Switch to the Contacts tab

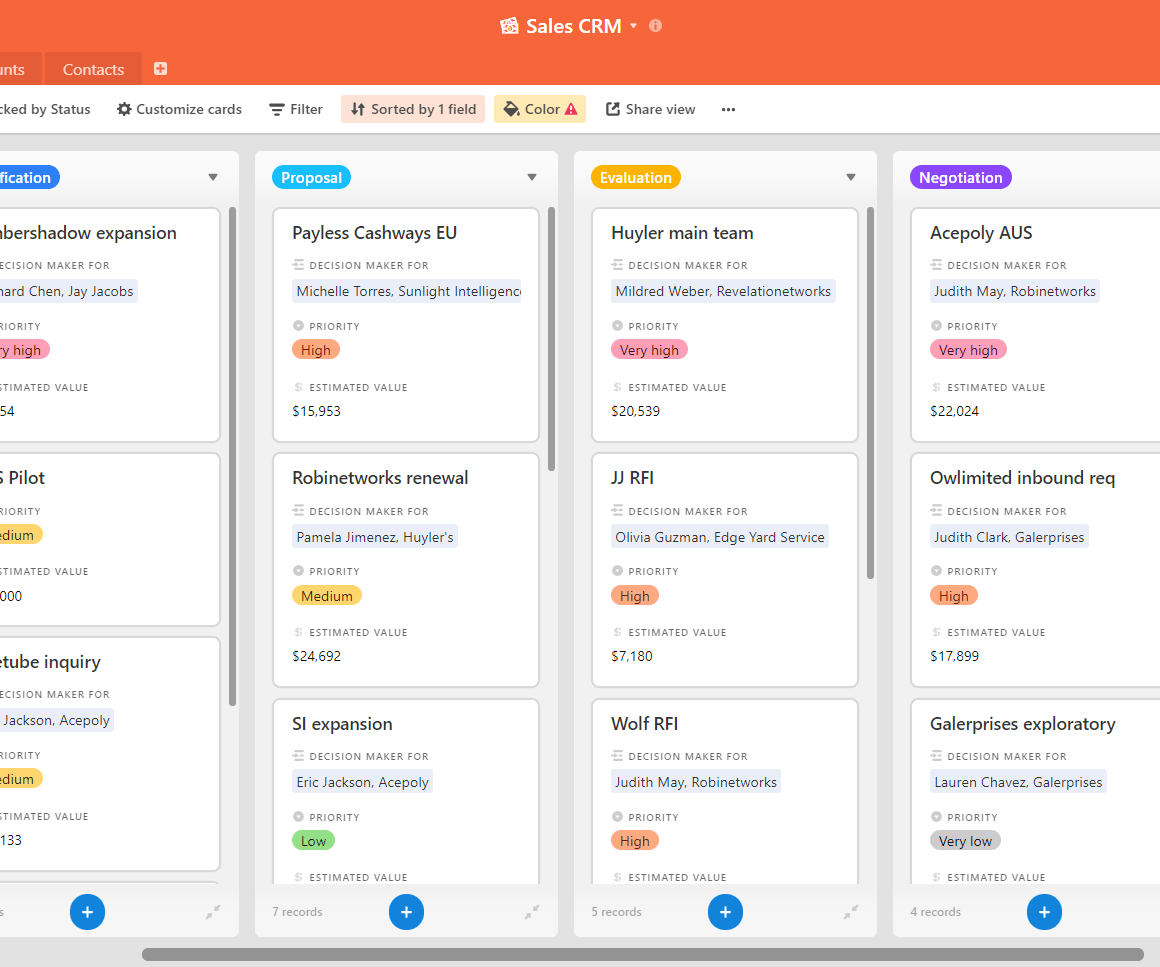(93, 69)
